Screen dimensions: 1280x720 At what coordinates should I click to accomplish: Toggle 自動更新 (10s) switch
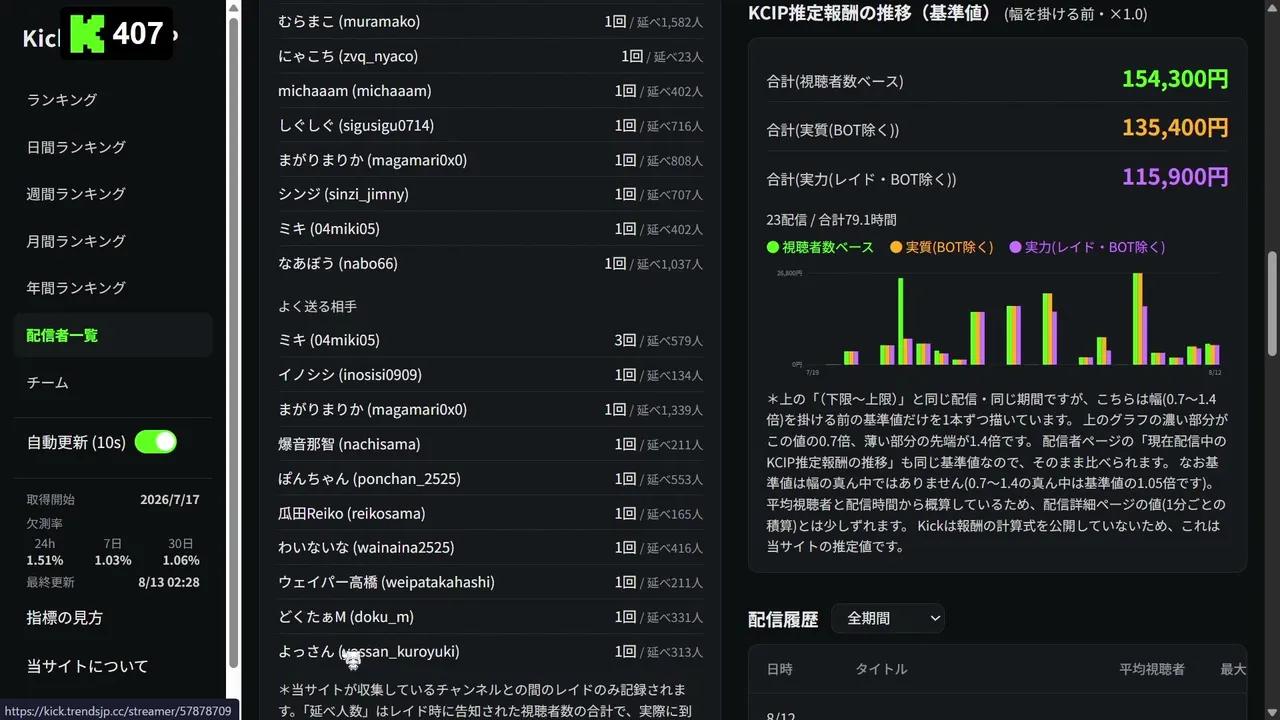[156, 442]
